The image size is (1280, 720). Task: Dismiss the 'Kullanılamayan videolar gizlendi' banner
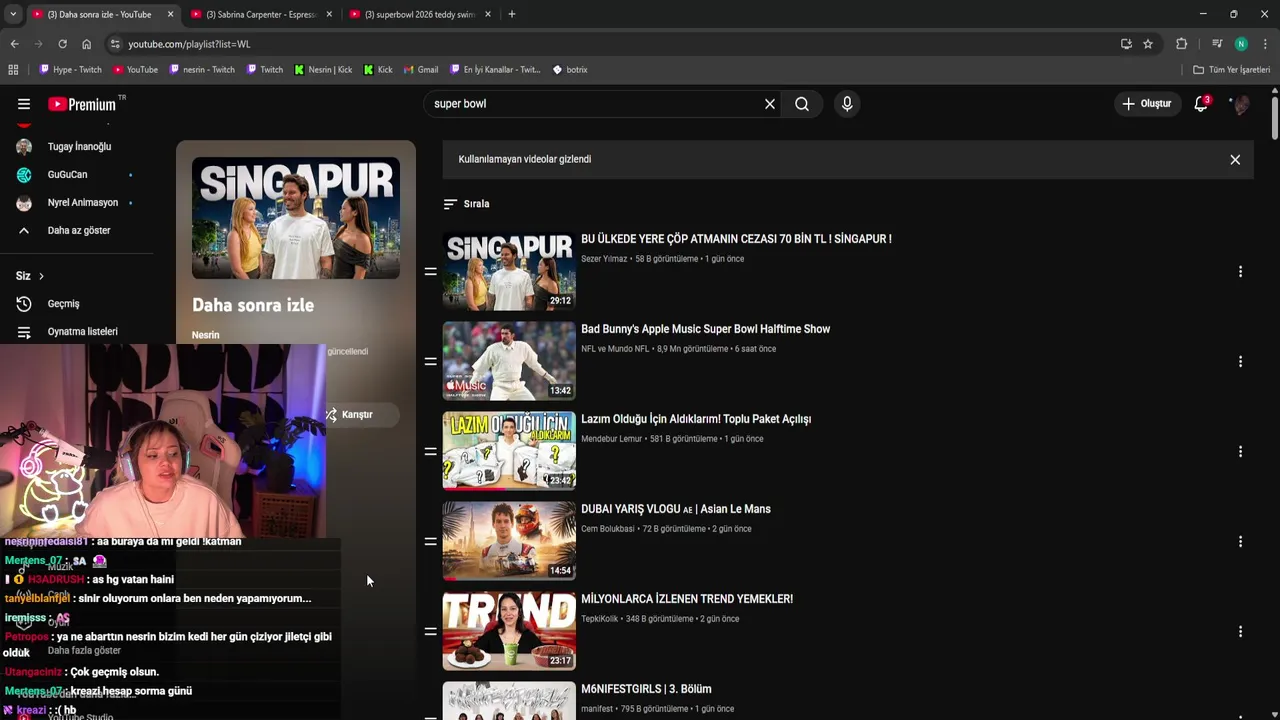coord(1235,160)
